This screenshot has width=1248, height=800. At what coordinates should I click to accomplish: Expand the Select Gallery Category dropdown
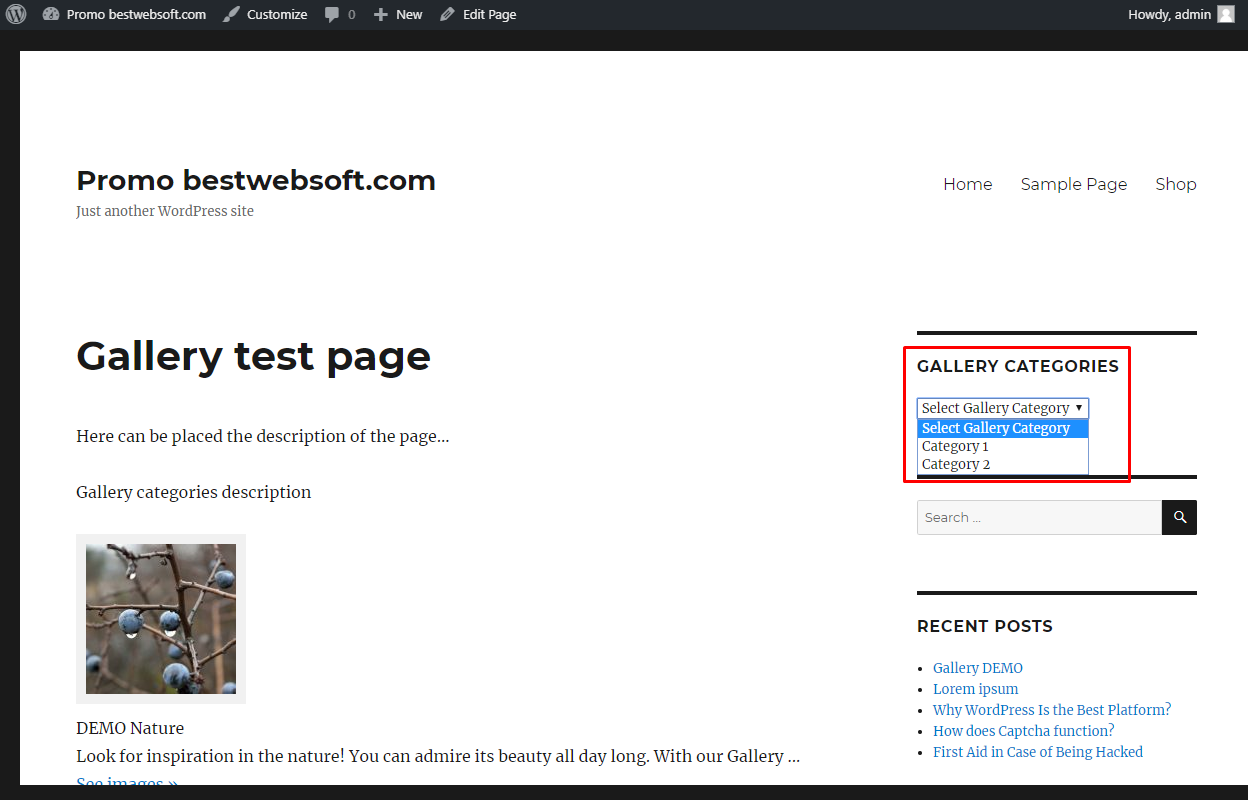[1003, 408]
